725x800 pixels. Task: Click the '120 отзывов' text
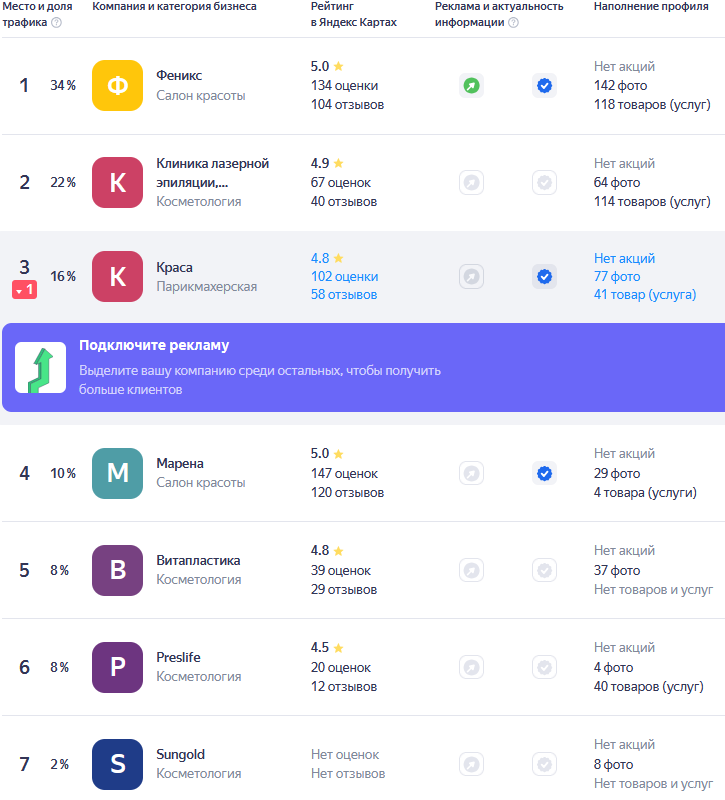tap(347, 492)
